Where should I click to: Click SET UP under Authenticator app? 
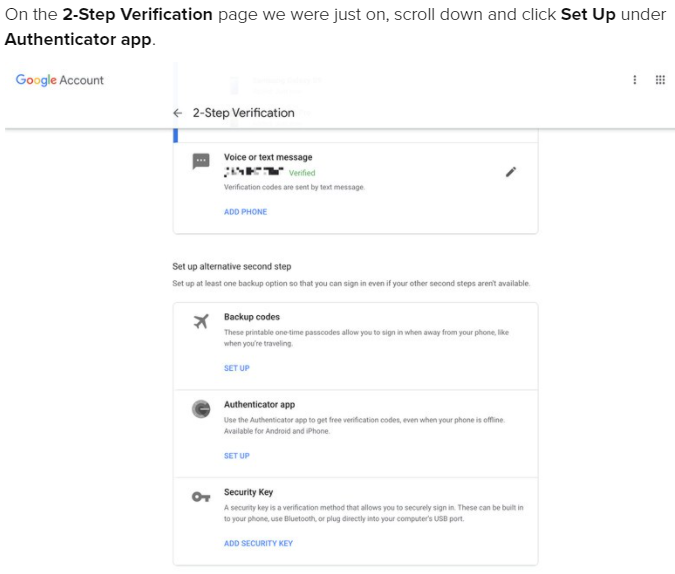click(237, 456)
